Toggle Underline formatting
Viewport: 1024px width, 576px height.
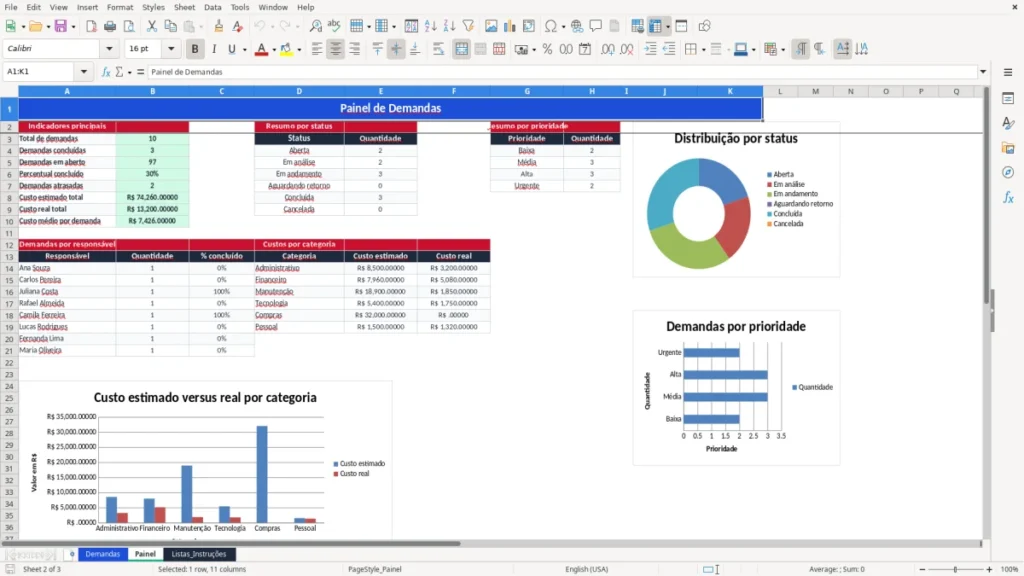(x=231, y=49)
